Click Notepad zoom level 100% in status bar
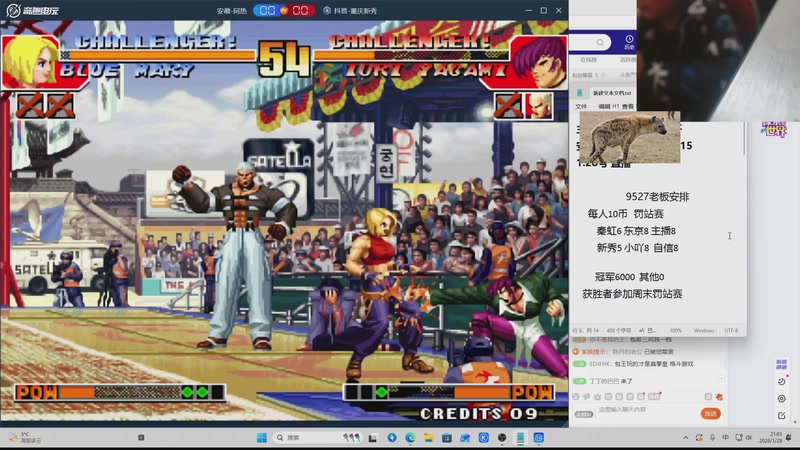The image size is (800, 450). pos(676,331)
